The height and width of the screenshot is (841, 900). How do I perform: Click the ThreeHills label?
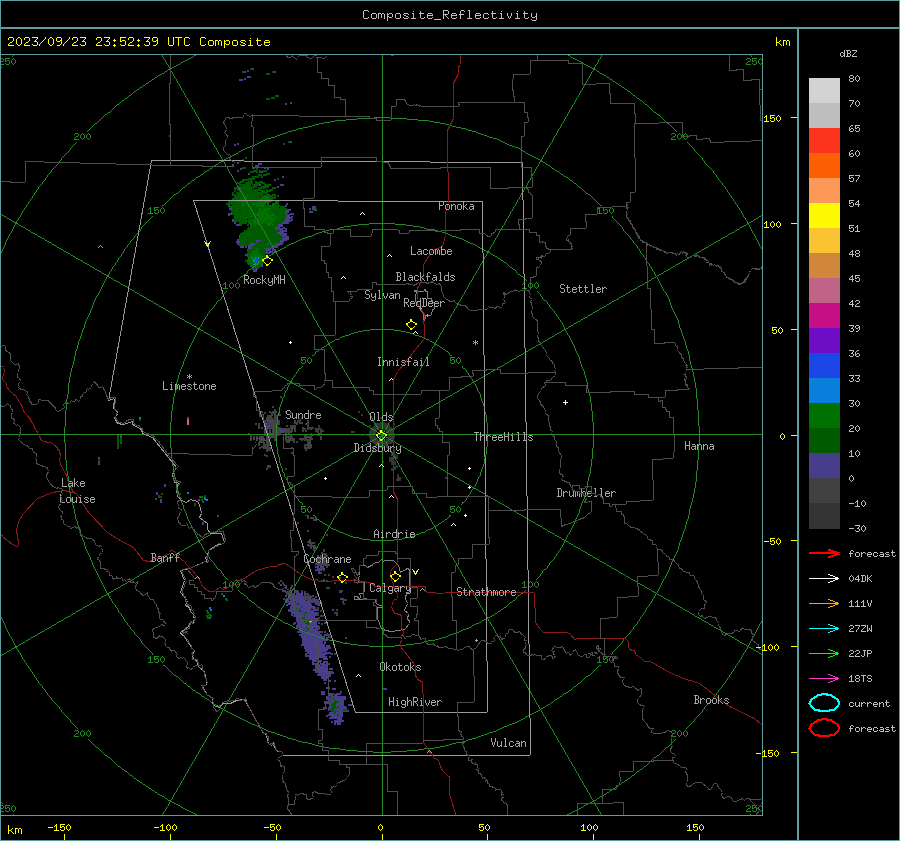[503, 437]
